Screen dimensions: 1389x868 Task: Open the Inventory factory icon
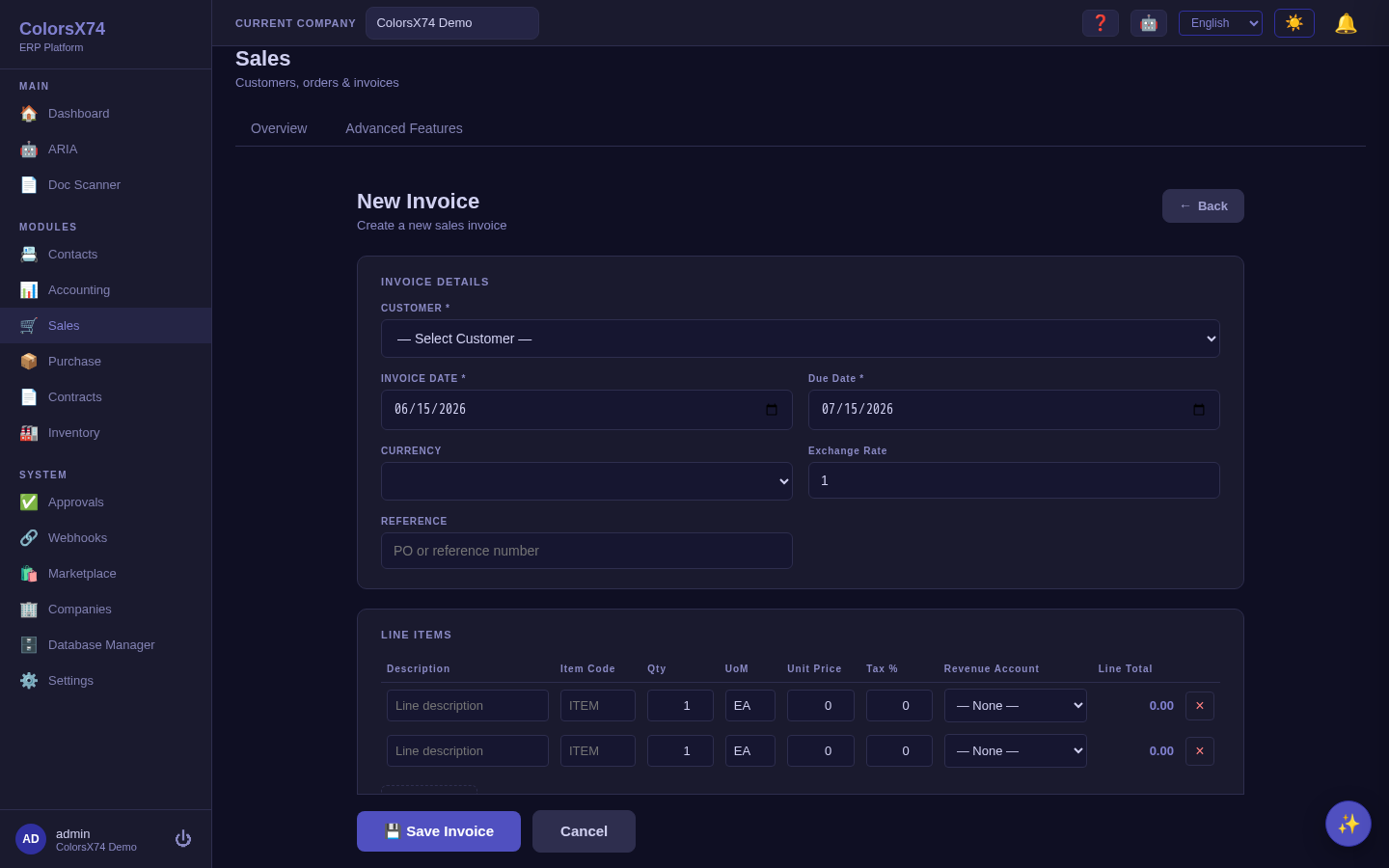pos(29,433)
